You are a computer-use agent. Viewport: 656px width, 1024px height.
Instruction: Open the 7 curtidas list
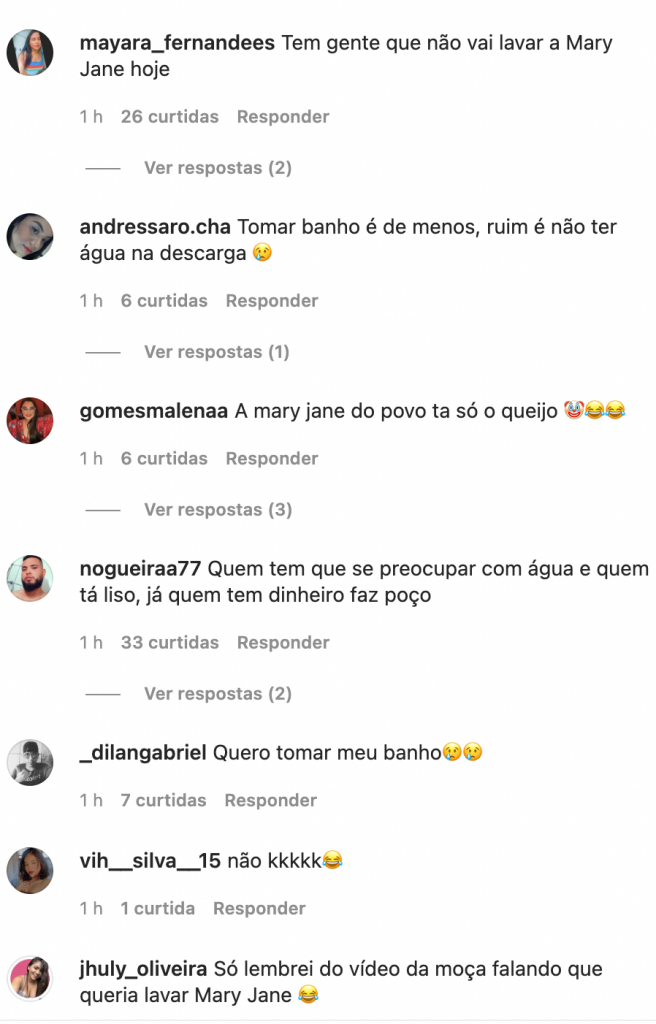pyautogui.click(x=163, y=801)
